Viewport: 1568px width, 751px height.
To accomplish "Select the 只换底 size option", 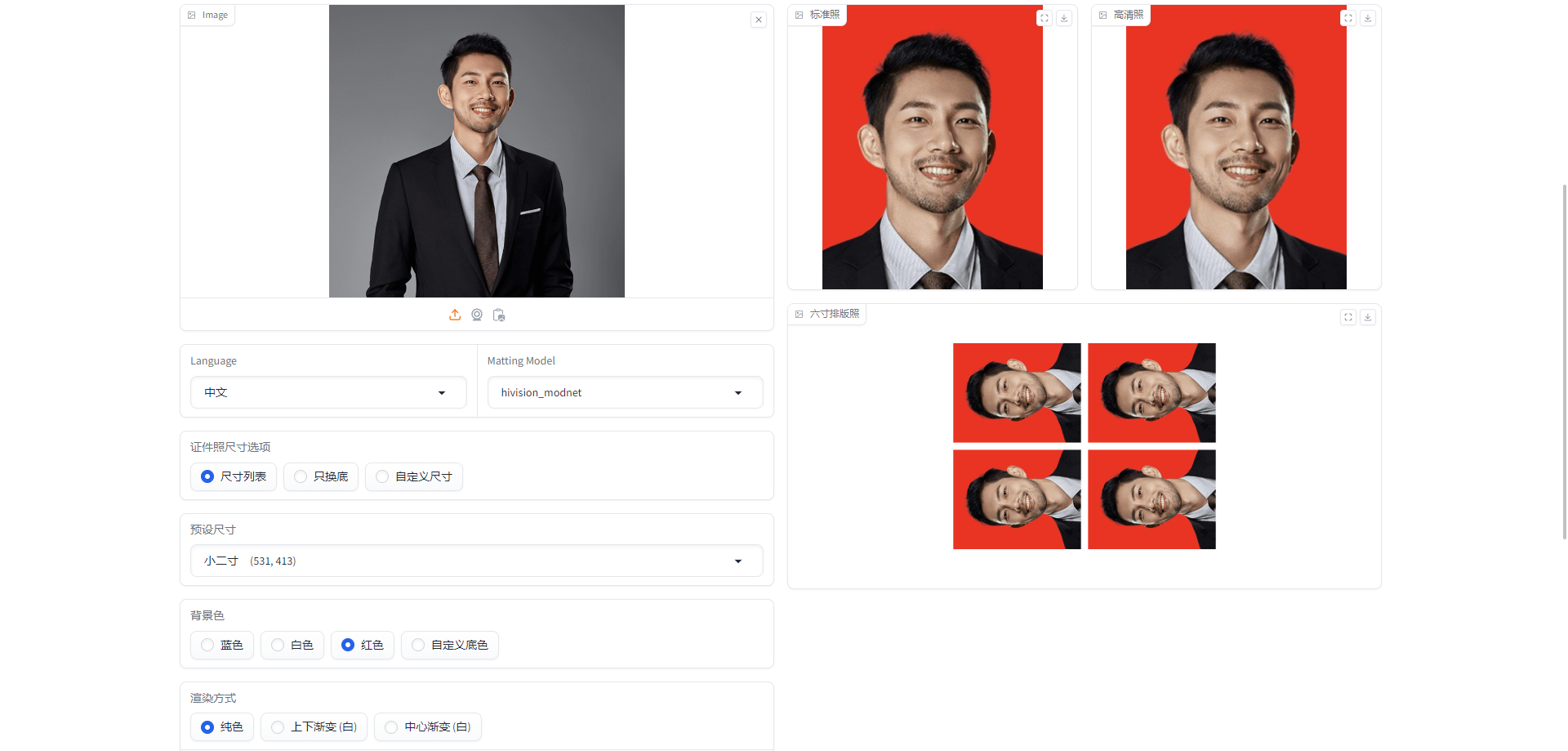I will (321, 476).
